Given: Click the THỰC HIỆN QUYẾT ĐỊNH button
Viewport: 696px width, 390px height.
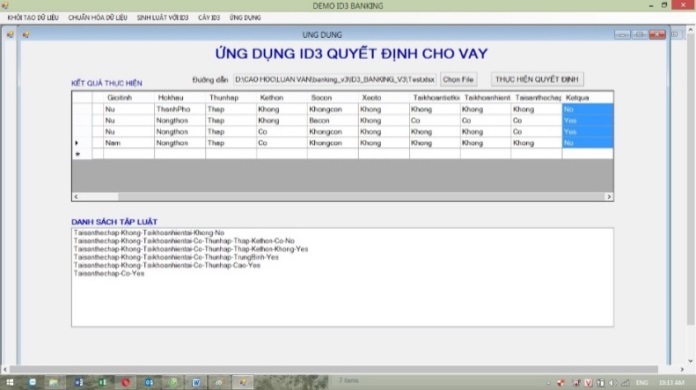Looking at the screenshot, I should tap(537, 79).
